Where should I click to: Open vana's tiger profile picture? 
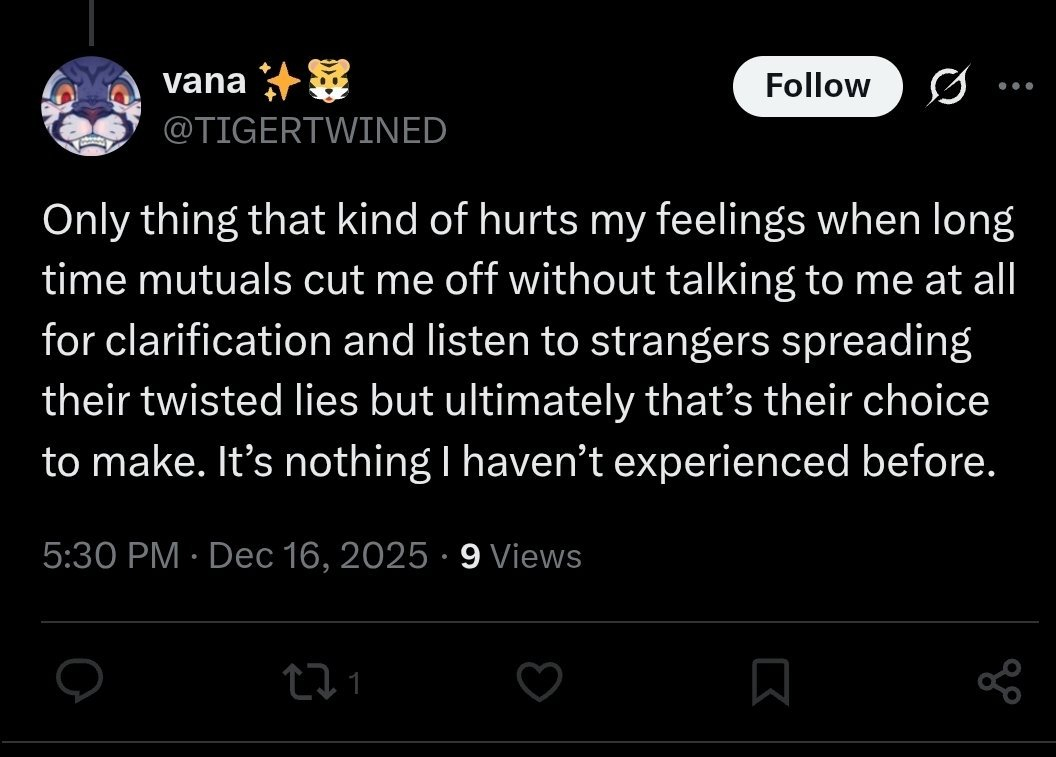(x=90, y=107)
